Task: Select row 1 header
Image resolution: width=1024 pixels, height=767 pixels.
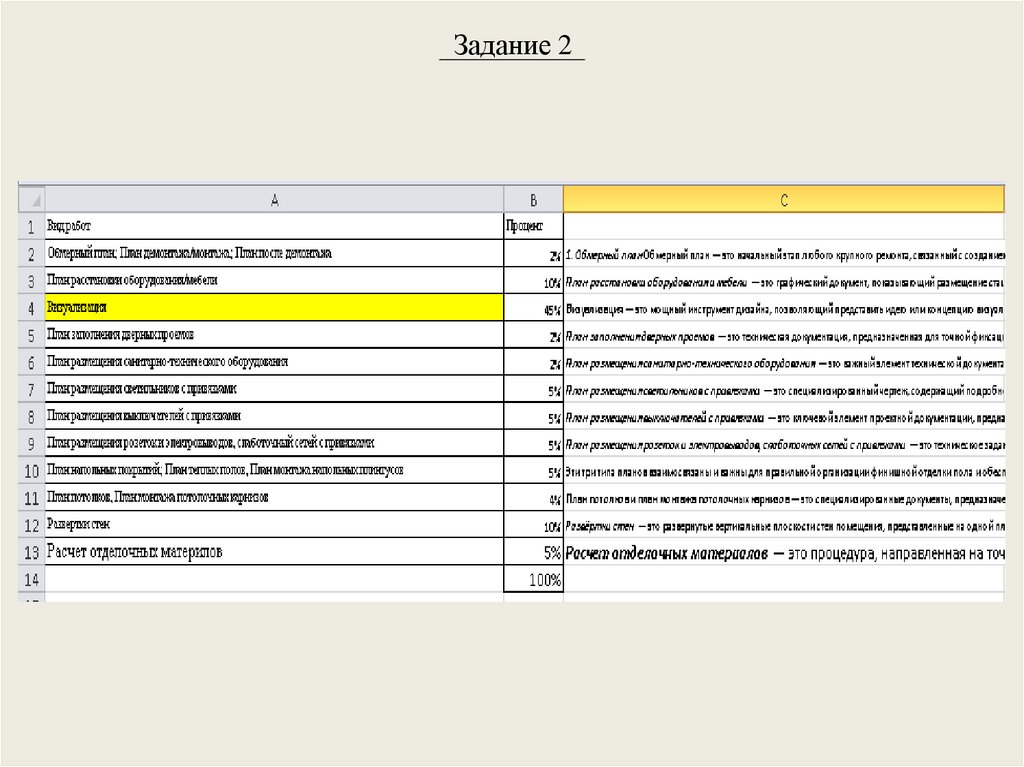Action: pos(31,226)
